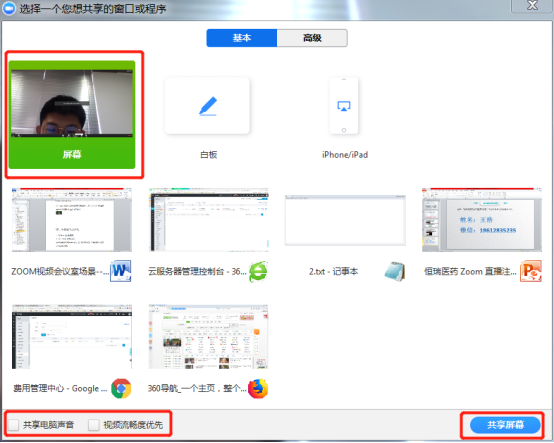Switch to the 基本 tab
The height and width of the screenshot is (443, 554).
(x=242, y=38)
